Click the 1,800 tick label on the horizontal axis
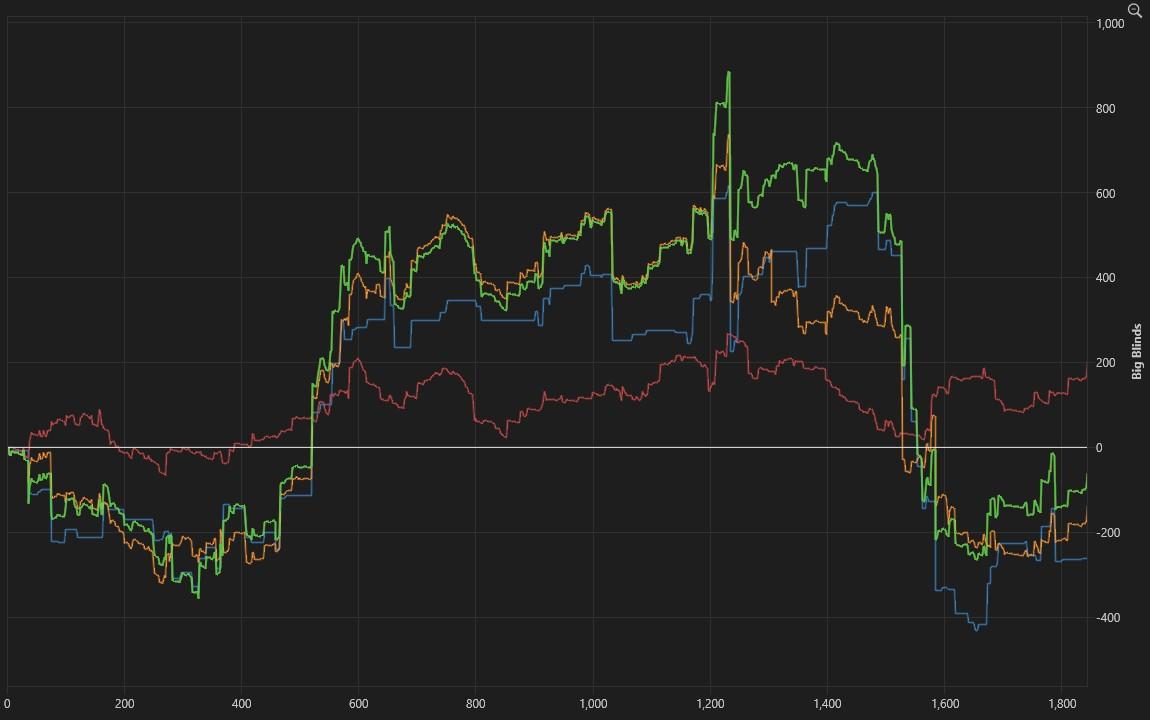 point(1062,703)
